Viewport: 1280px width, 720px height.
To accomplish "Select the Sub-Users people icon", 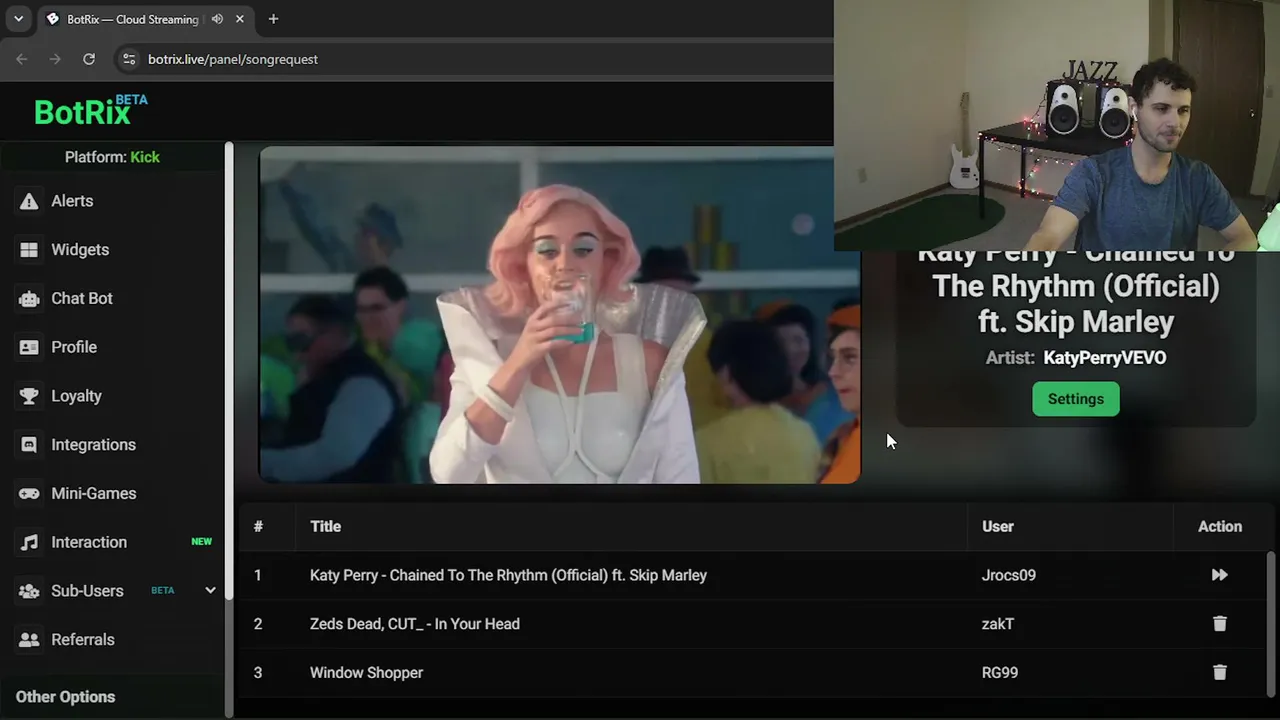I will pyautogui.click(x=29, y=591).
